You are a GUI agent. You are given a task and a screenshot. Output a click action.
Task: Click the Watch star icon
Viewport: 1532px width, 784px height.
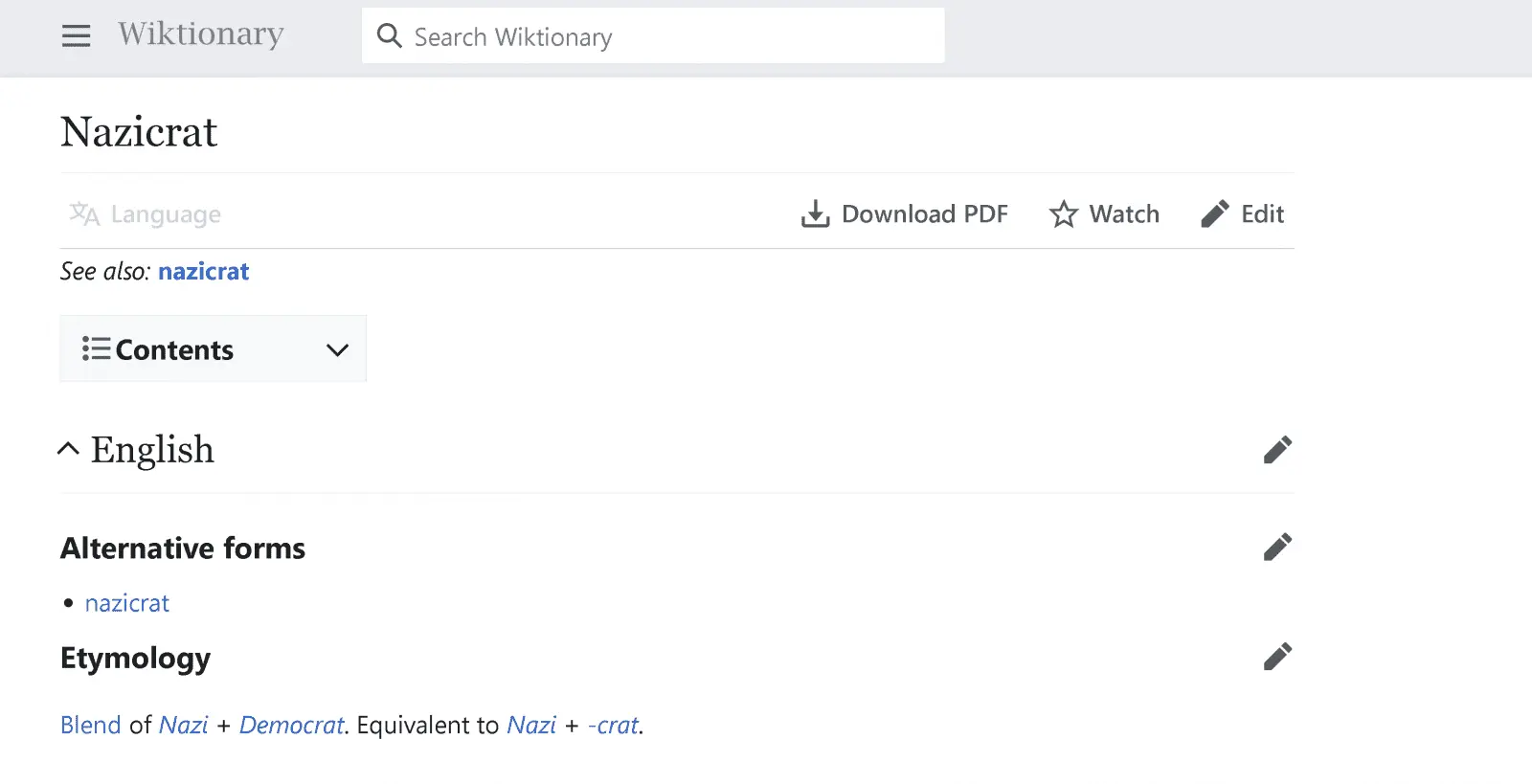point(1063,213)
